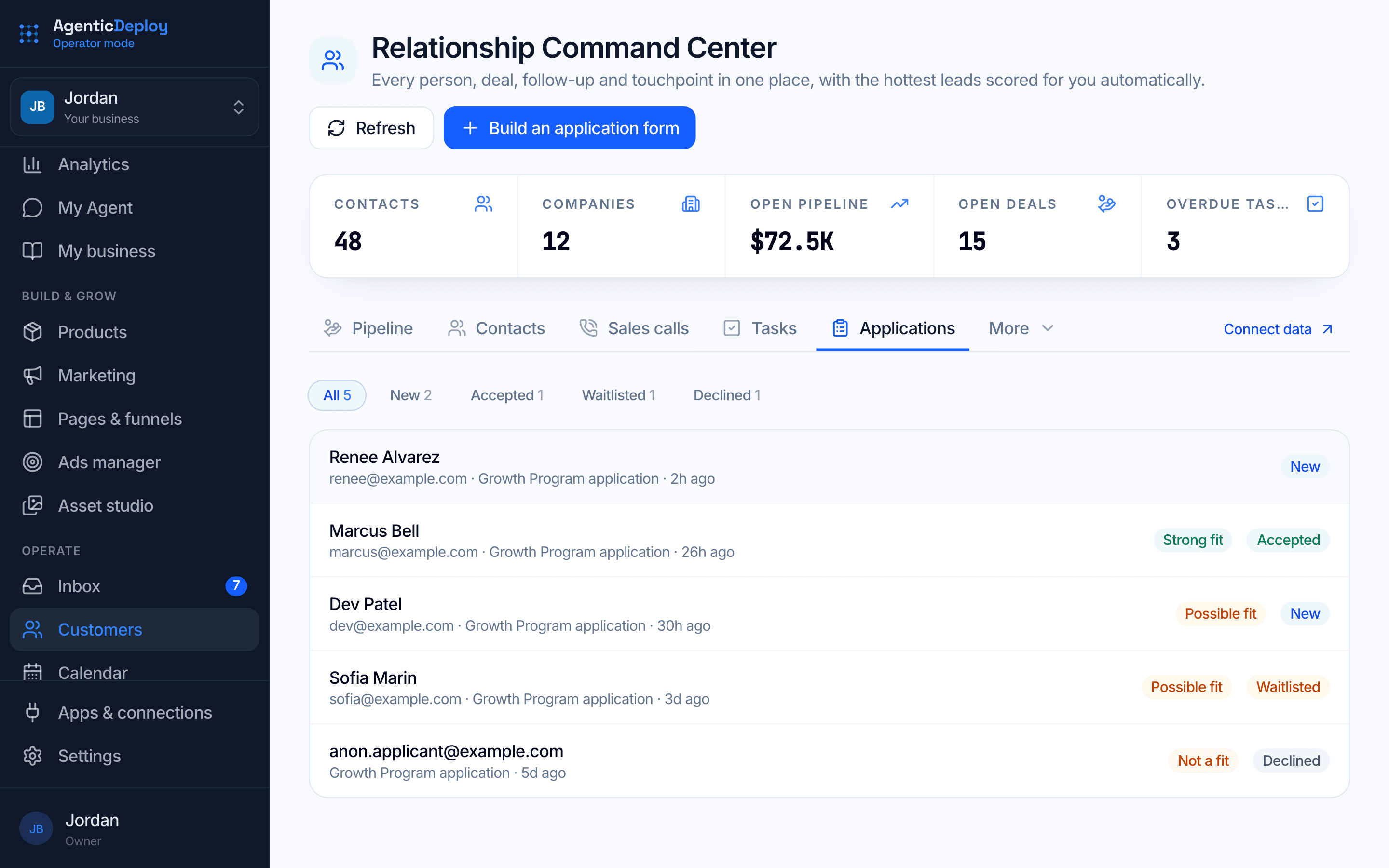Filter applications by Declined 1
The width and height of the screenshot is (1389, 868).
click(727, 395)
